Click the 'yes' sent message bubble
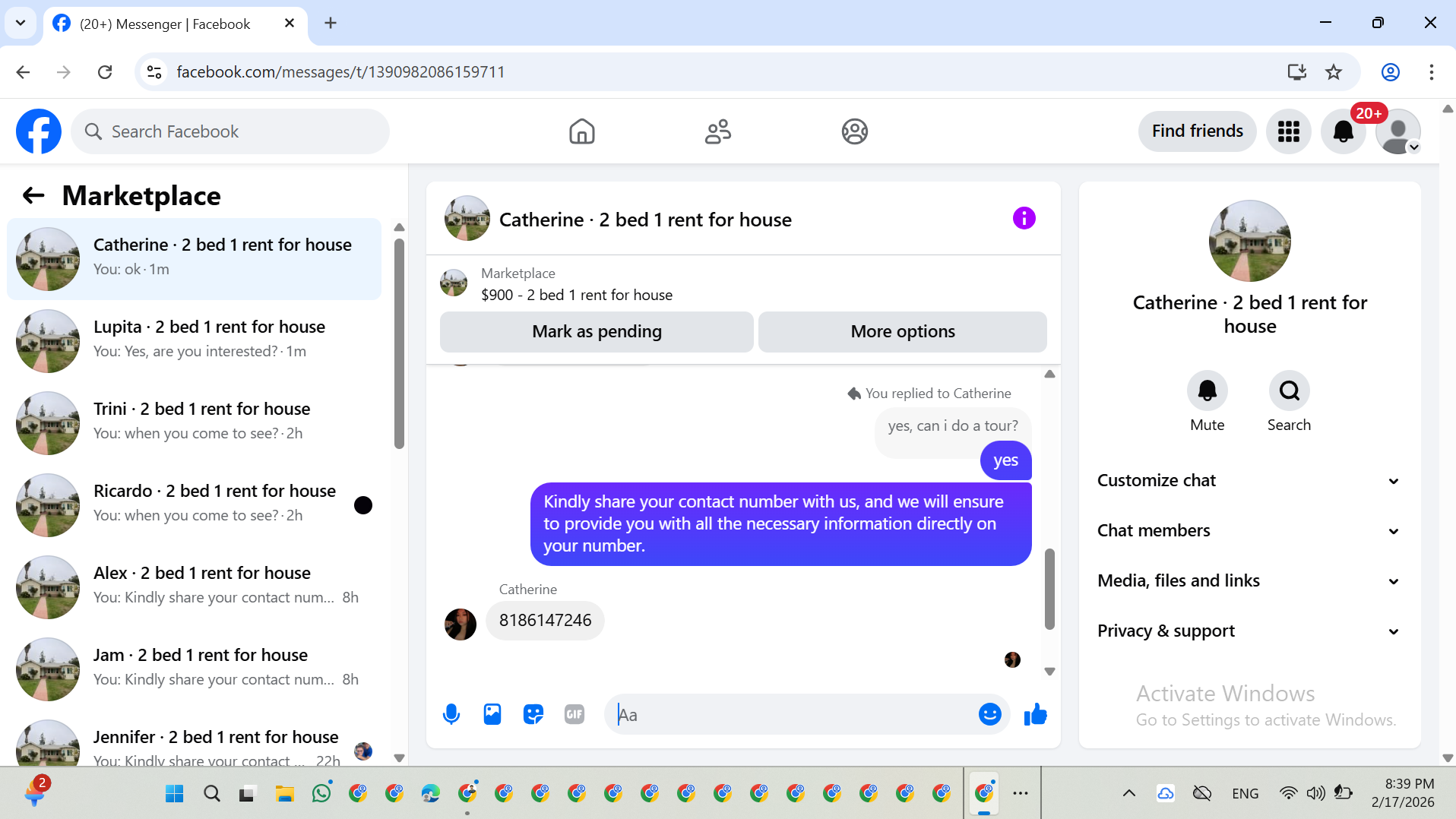This screenshot has width=1456, height=819. tap(1005, 460)
